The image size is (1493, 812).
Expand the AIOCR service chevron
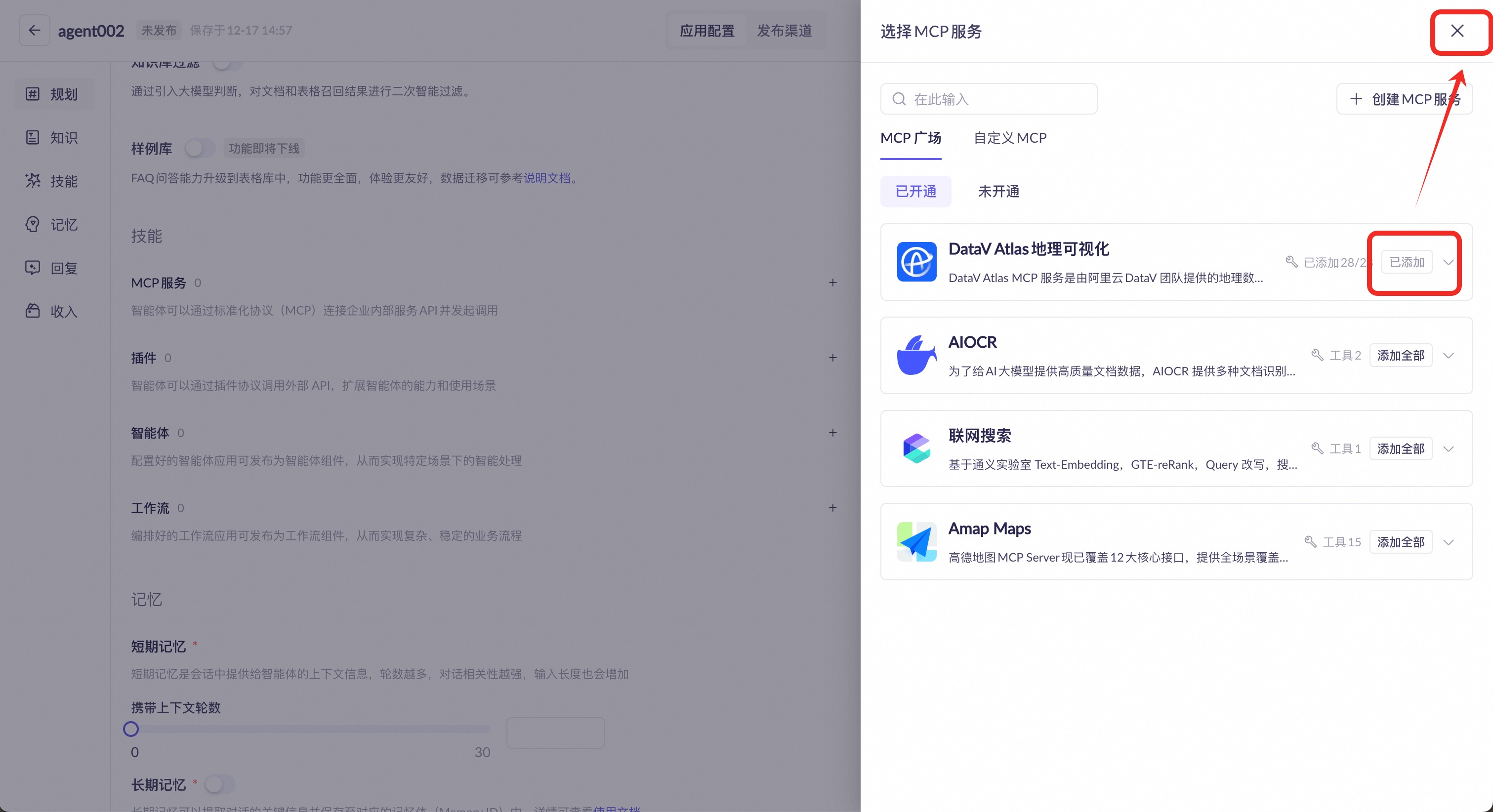coord(1448,356)
